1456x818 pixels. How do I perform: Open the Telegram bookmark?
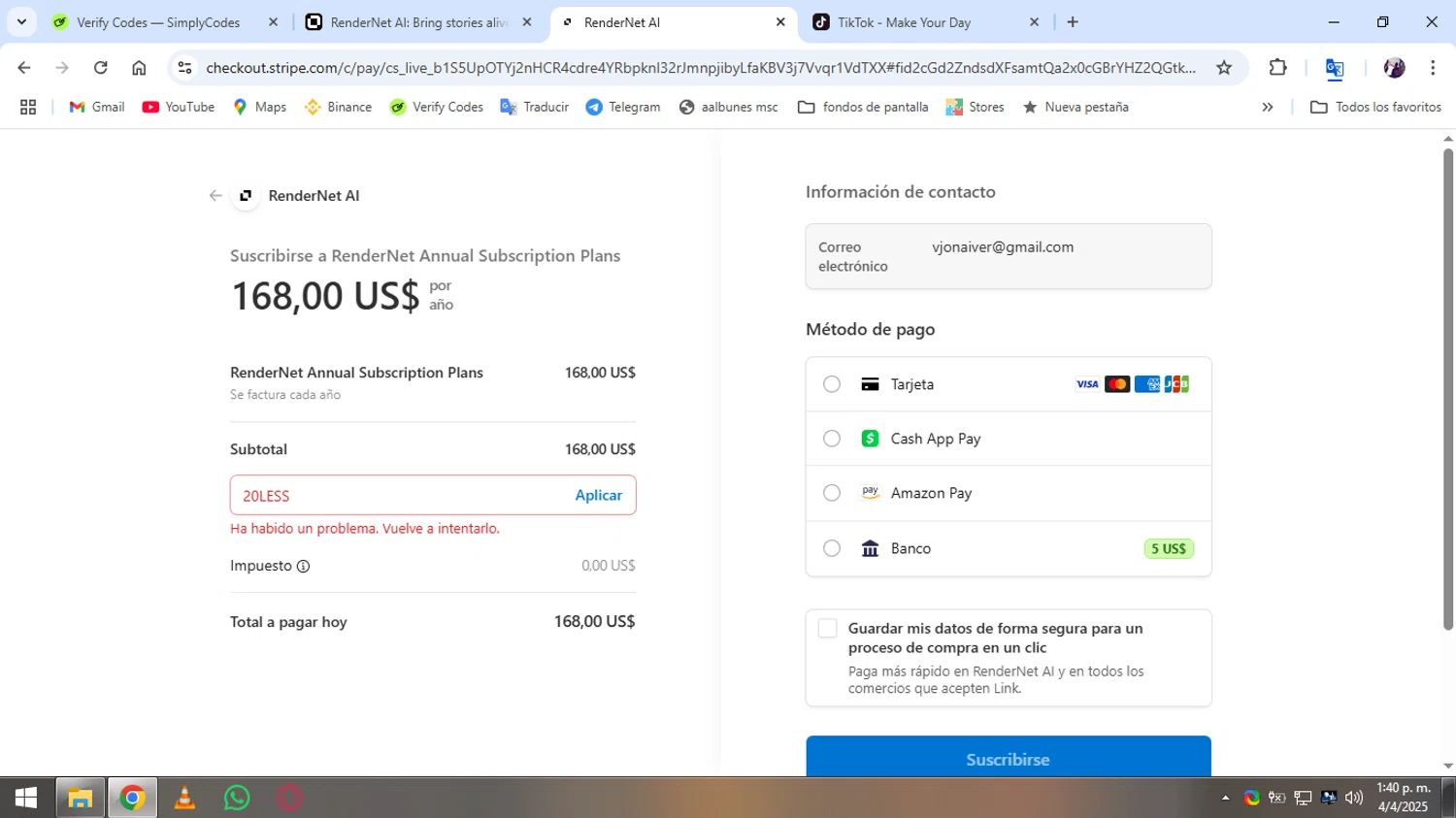click(x=623, y=107)
